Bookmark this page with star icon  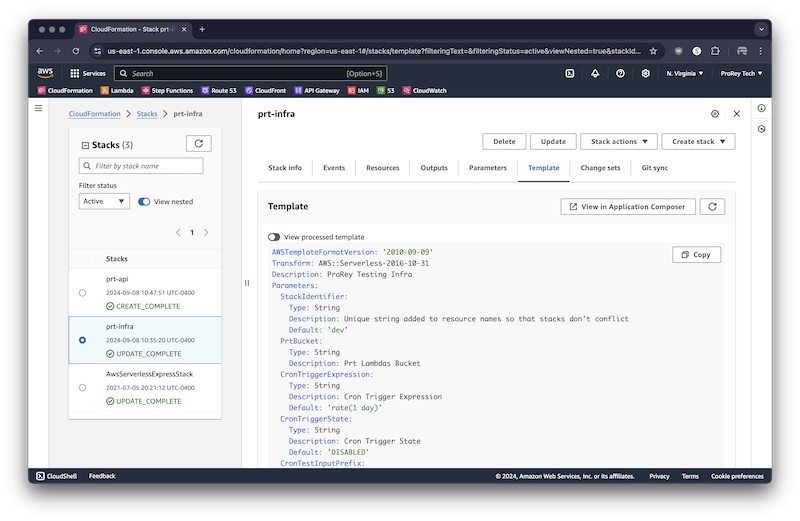click(653, 51)
